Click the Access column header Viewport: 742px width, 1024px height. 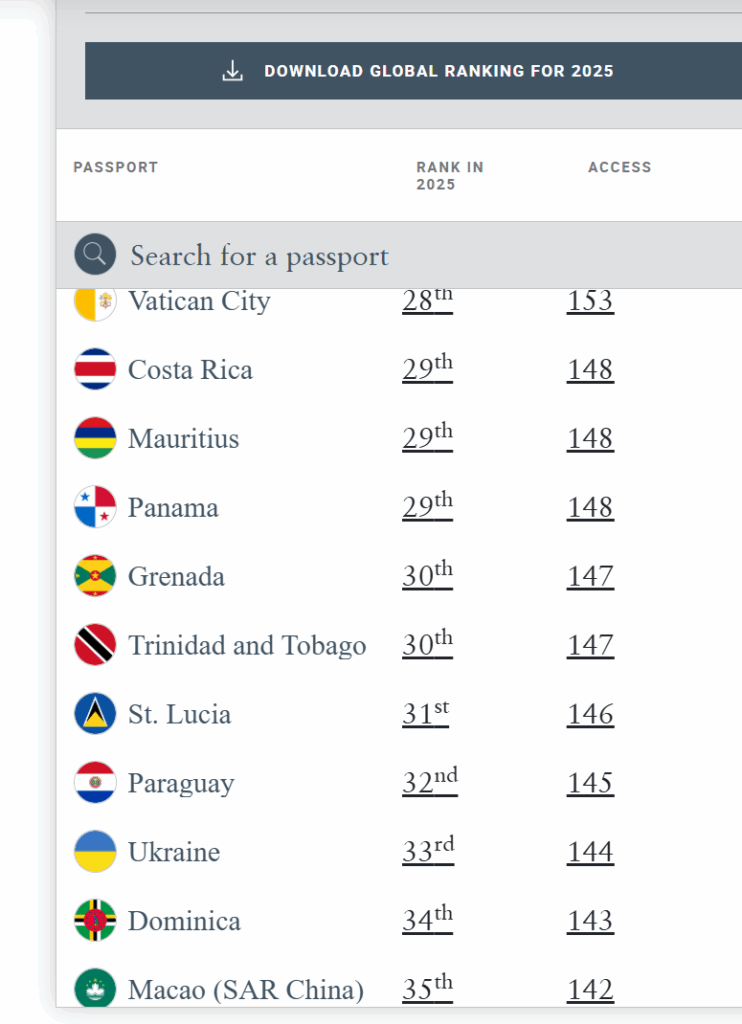[619, 167]
